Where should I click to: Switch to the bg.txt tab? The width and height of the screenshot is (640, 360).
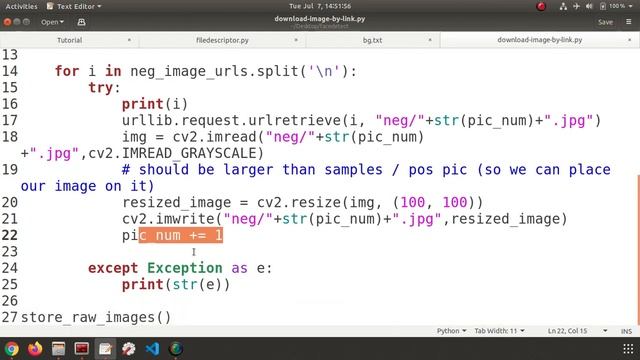click(372, 40)
